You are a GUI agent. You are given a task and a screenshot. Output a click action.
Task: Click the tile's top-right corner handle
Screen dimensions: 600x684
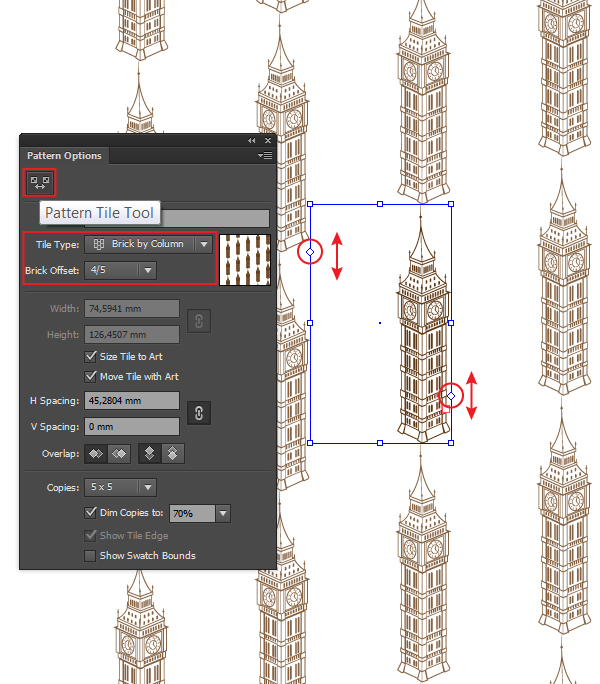click(x=451, y=204)
